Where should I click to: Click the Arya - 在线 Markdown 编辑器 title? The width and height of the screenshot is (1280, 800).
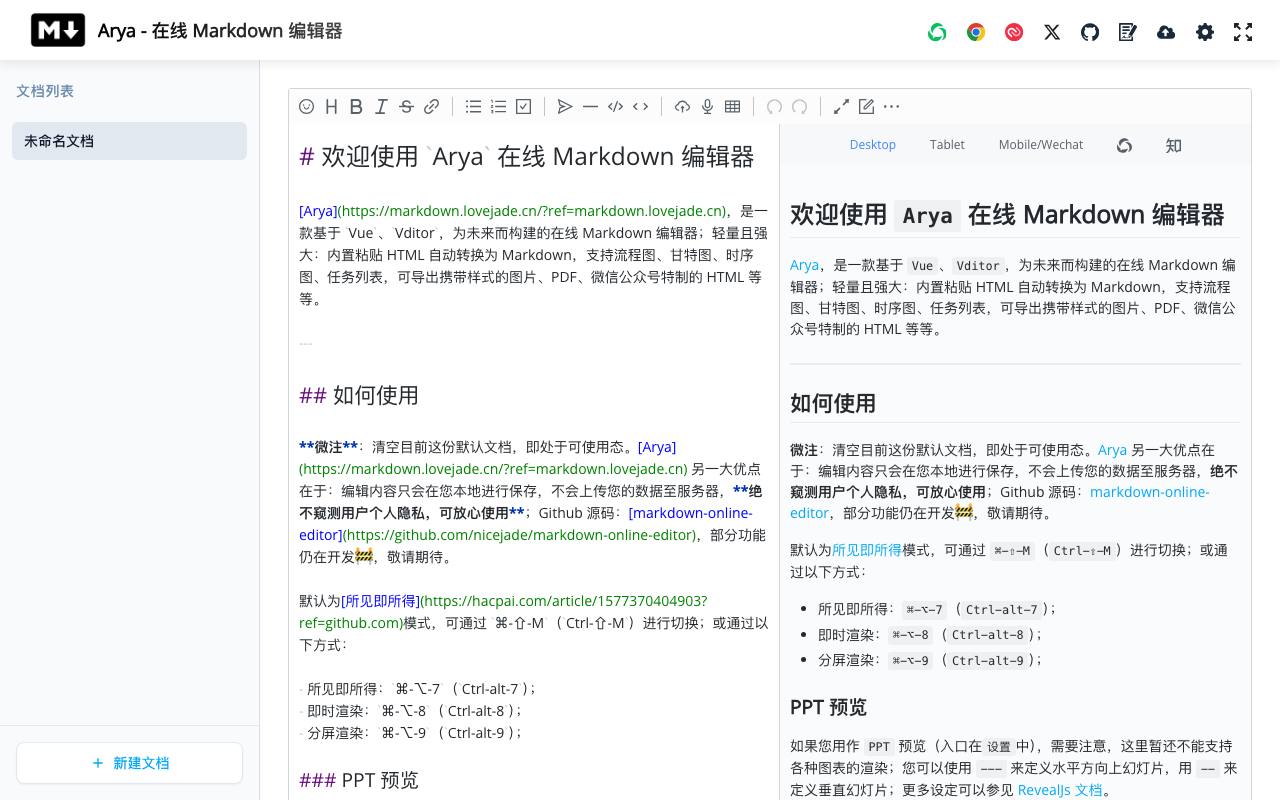[x=220, y=31]
